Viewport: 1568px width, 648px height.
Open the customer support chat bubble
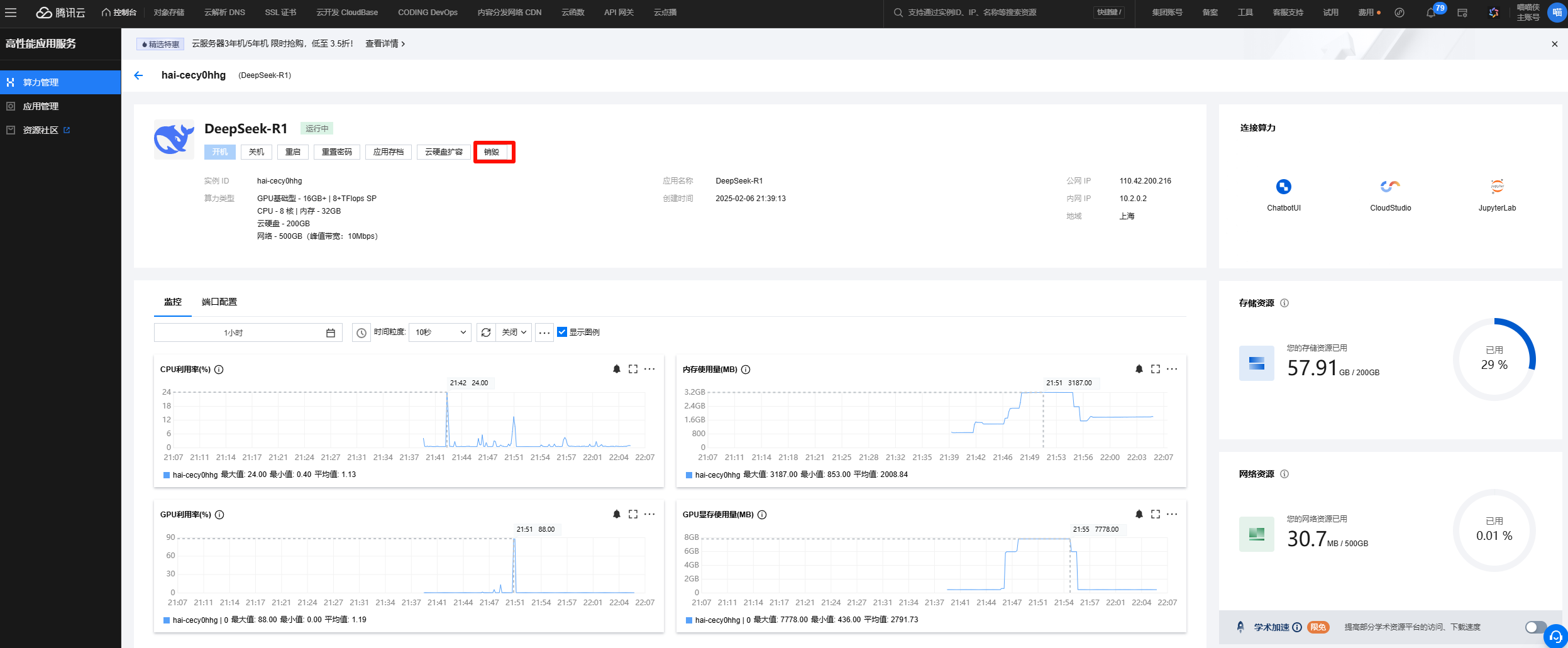[x=1555, y=636]
